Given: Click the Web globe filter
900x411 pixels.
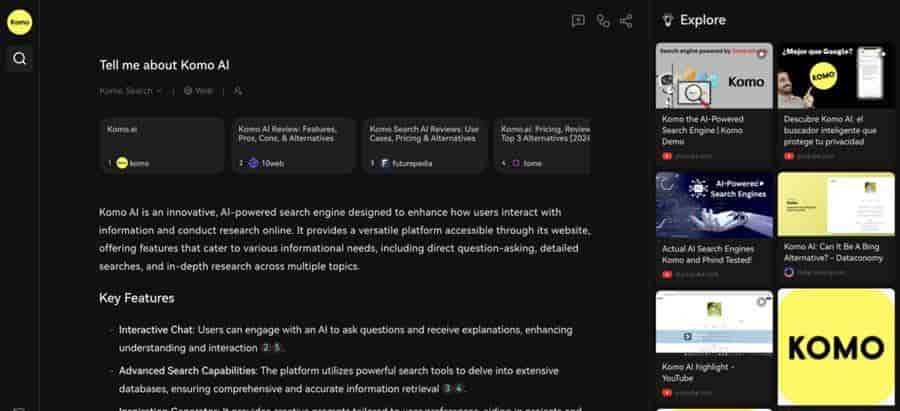Looking at the screenshot, I should (x=198, y=91).
